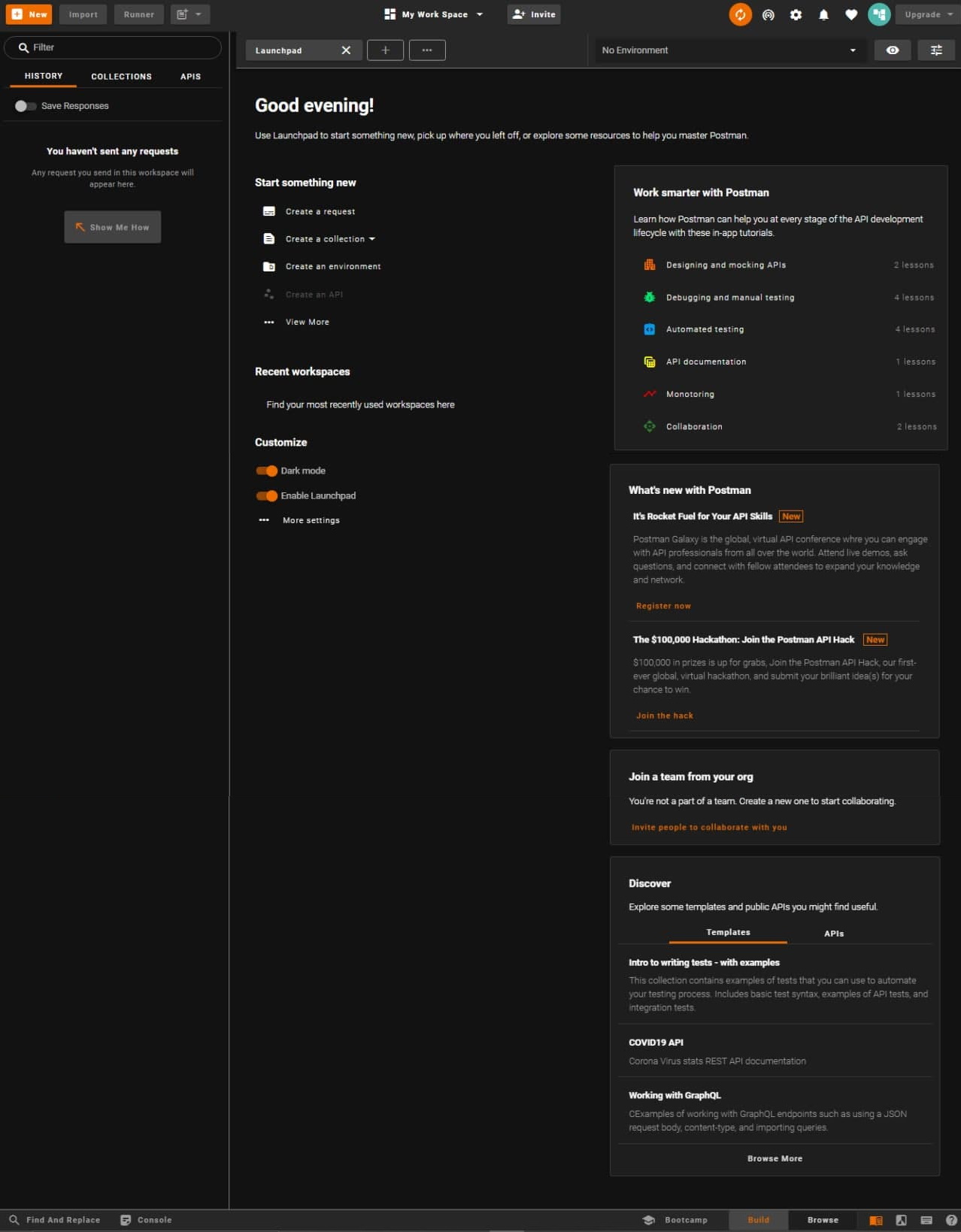
Task: Click Register now link
Action: (x=663, y=606)
